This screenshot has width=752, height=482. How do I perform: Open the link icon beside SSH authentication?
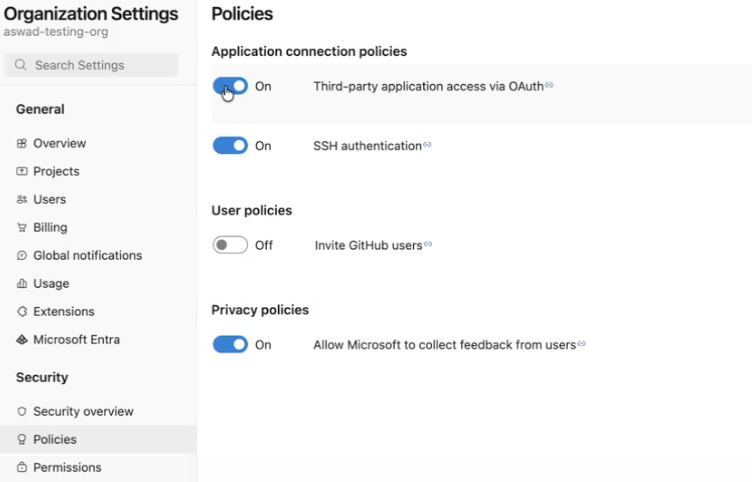(427, 144)
